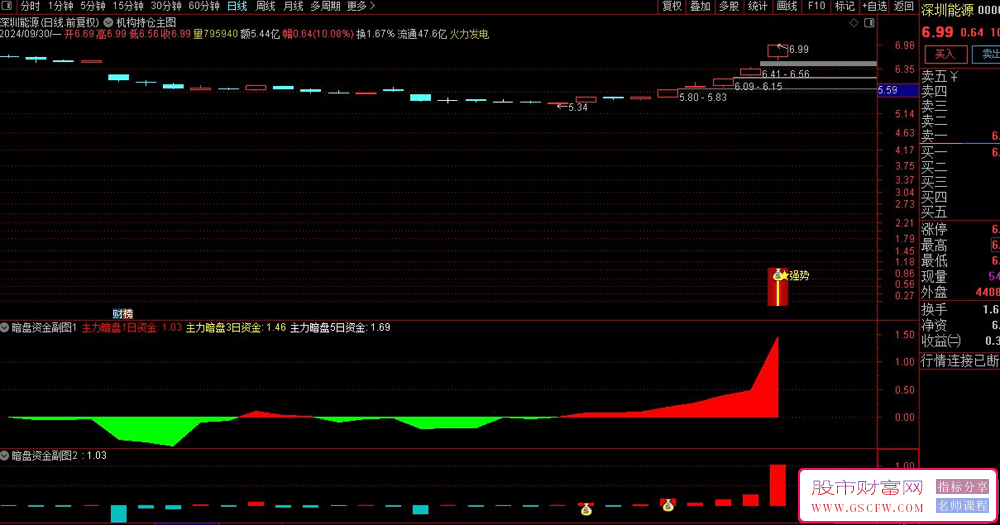Image resolution: width=1000 pixels, height=525 pixels.
Task: Select the 1分钟 period tab
Action: [61, 6]
